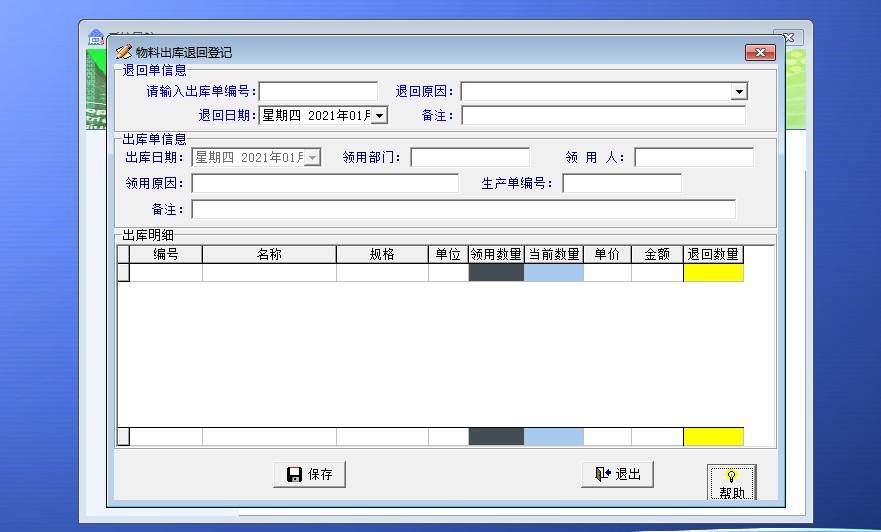Click the date text in the 退回日期 field
This screenshot has height=532, width=881.
pyautogui.click(x=316, y=116)
